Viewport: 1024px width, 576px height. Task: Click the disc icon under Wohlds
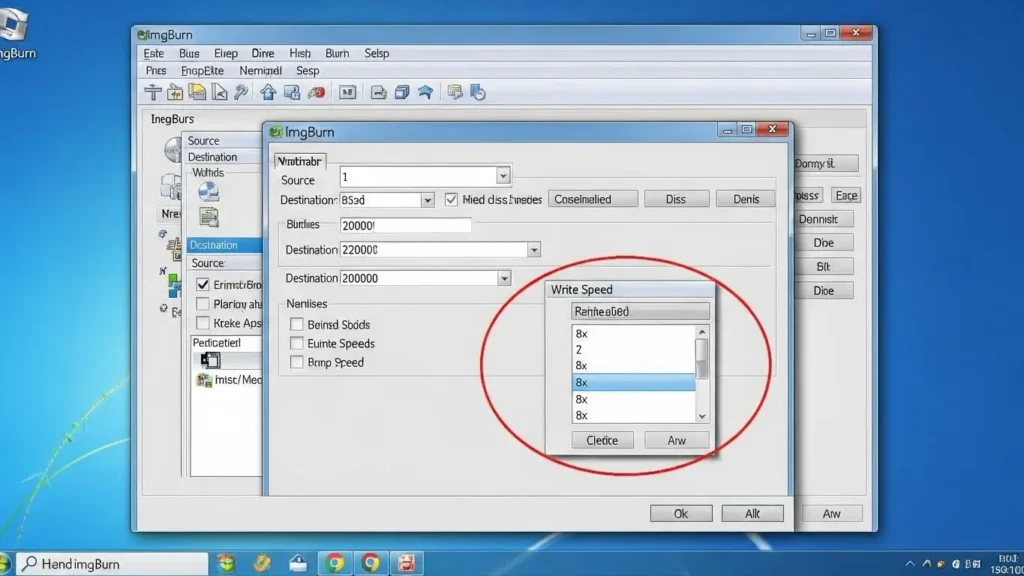click(208, 192)
